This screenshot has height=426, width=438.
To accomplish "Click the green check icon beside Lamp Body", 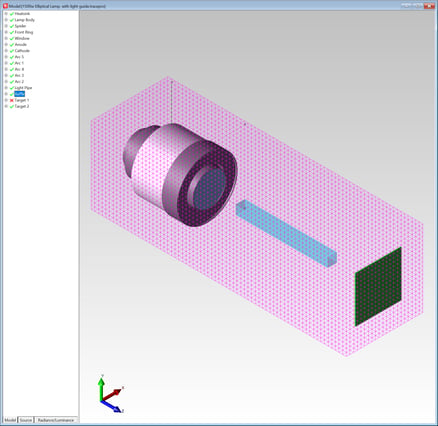I will 12,20.
